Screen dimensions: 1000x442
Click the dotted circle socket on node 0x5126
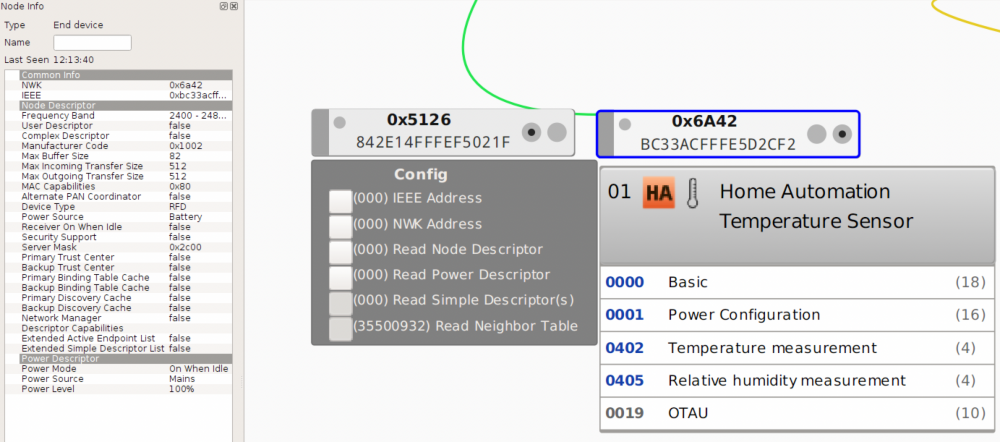pos(533,132)
